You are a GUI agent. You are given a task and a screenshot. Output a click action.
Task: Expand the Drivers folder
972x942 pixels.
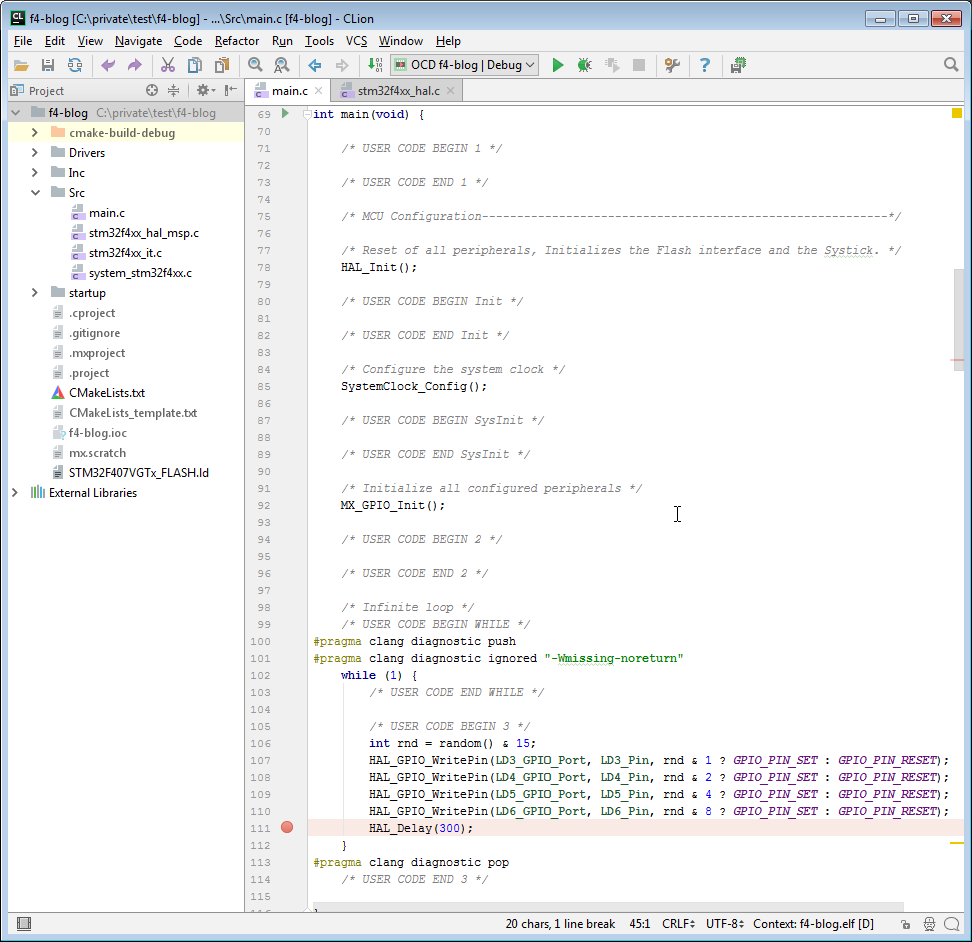[35, 153]
